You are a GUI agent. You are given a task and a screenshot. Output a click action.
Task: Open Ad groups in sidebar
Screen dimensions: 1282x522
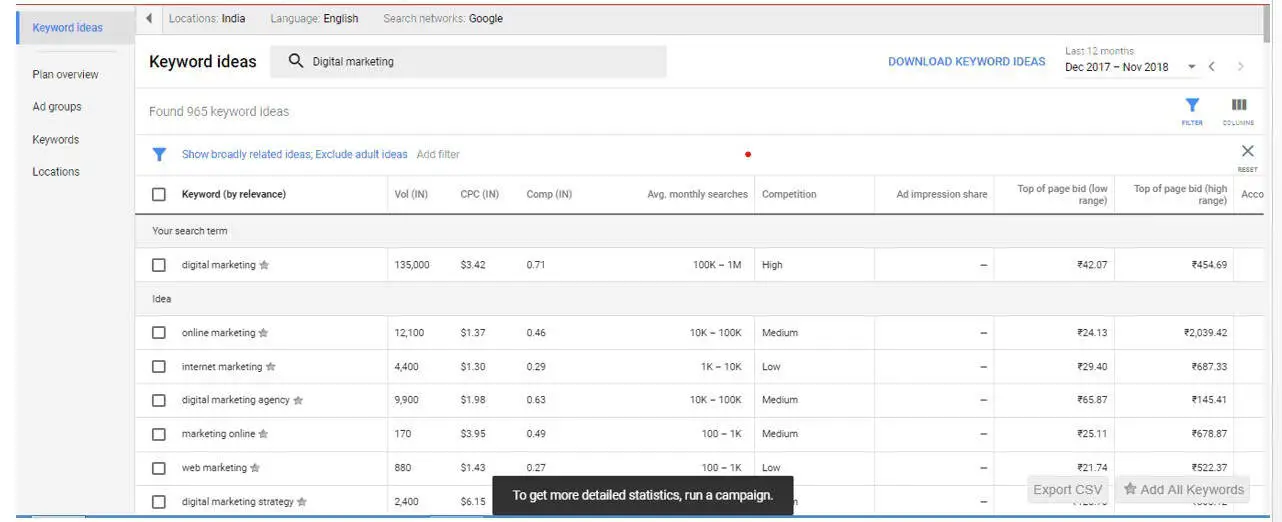pos(57,107)
